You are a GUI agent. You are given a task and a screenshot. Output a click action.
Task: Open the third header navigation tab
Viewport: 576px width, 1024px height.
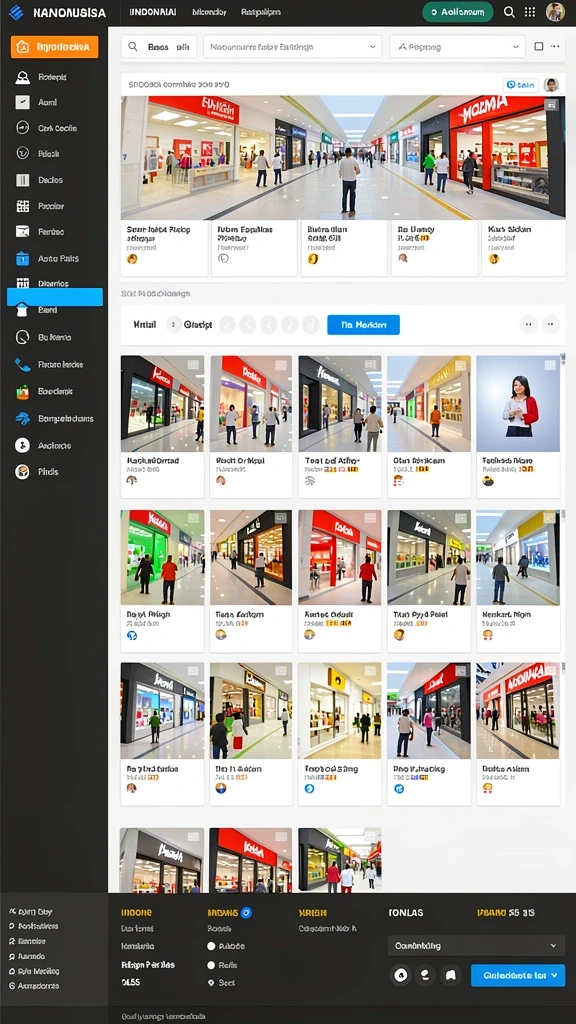tap(261, 12)
